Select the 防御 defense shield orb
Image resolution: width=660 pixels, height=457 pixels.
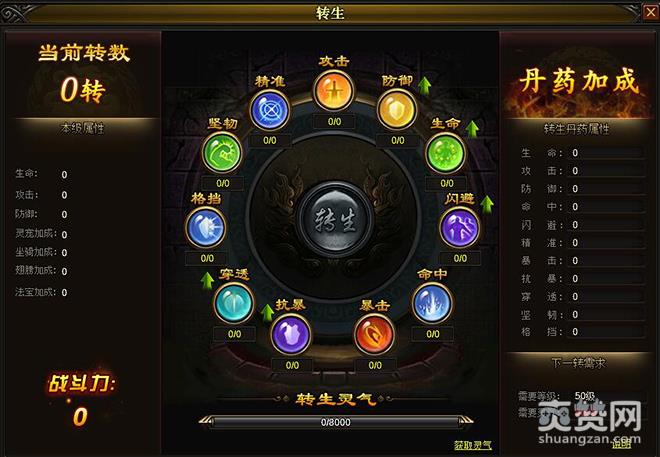(x=397, y=111)
